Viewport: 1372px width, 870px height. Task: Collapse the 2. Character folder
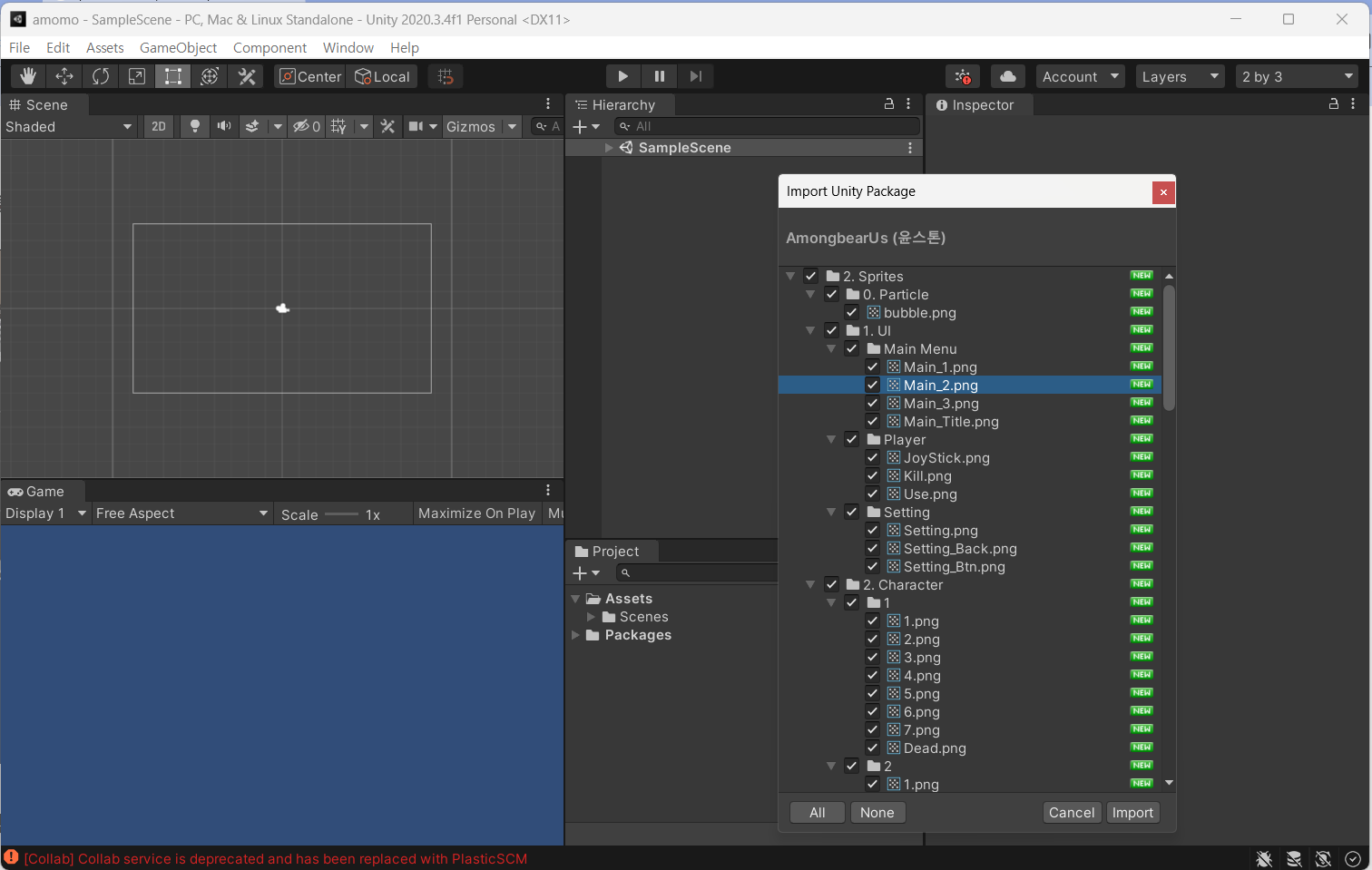point(810,584)
